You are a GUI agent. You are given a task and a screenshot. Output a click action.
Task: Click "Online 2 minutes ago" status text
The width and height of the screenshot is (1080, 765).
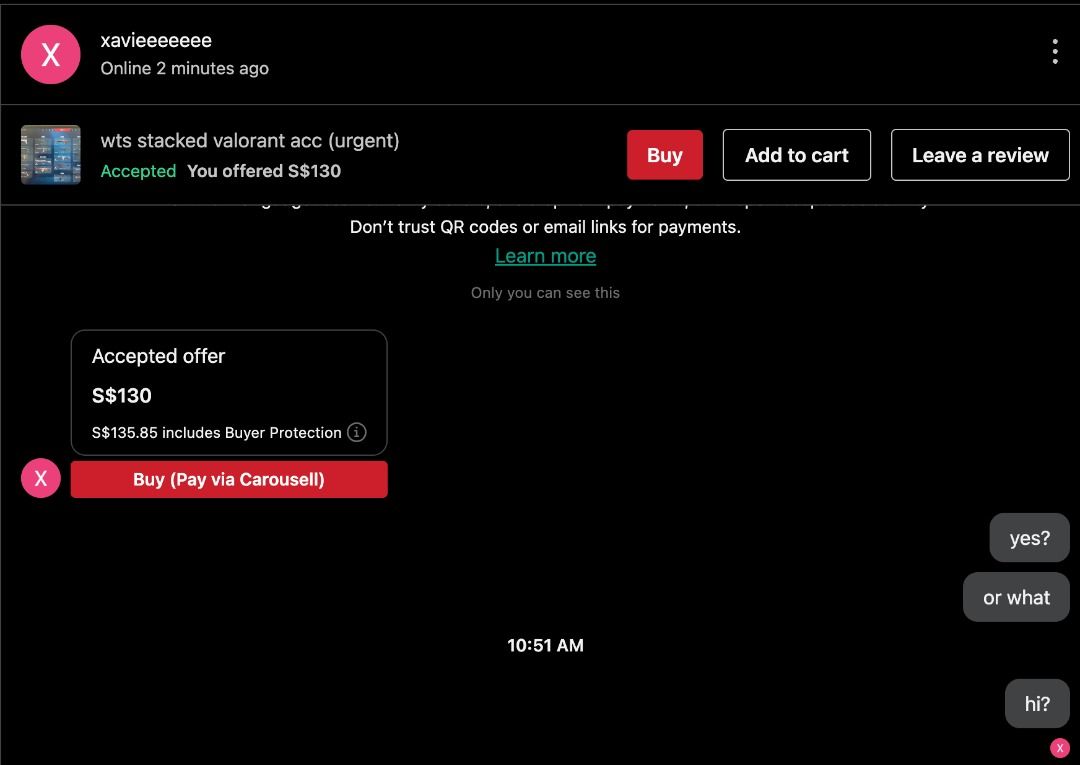(185, 68)
